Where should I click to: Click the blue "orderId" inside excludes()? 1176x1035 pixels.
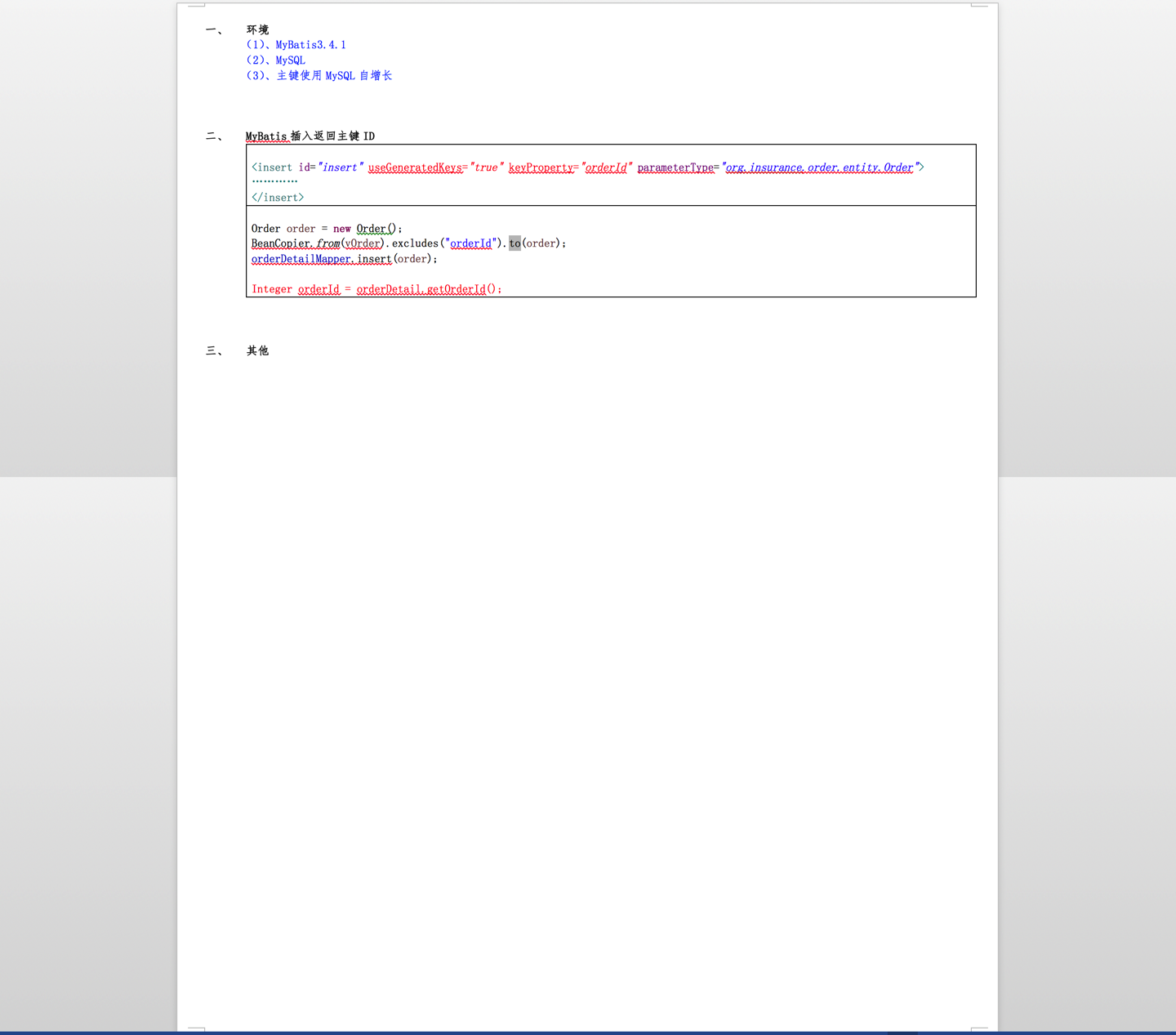[x=471, y=243]
